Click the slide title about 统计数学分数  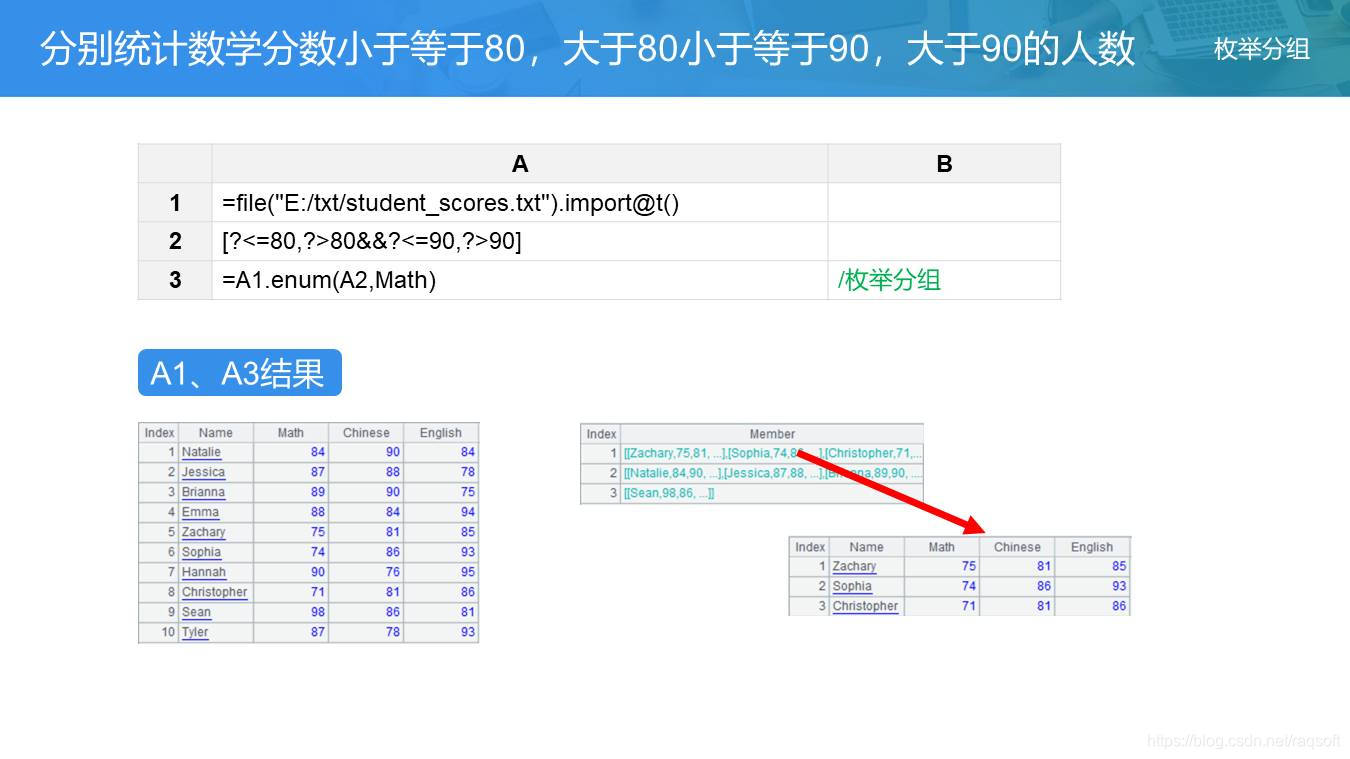coord(587,48)
